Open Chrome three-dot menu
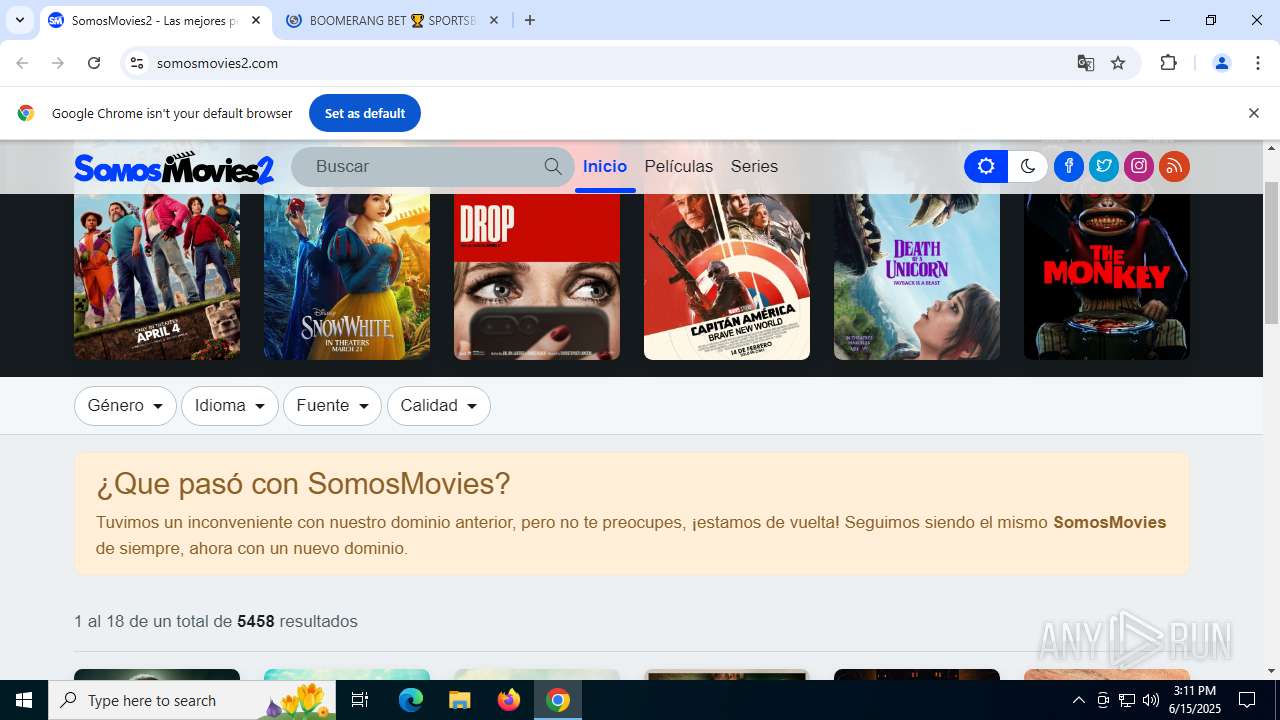 point(1258,63)
